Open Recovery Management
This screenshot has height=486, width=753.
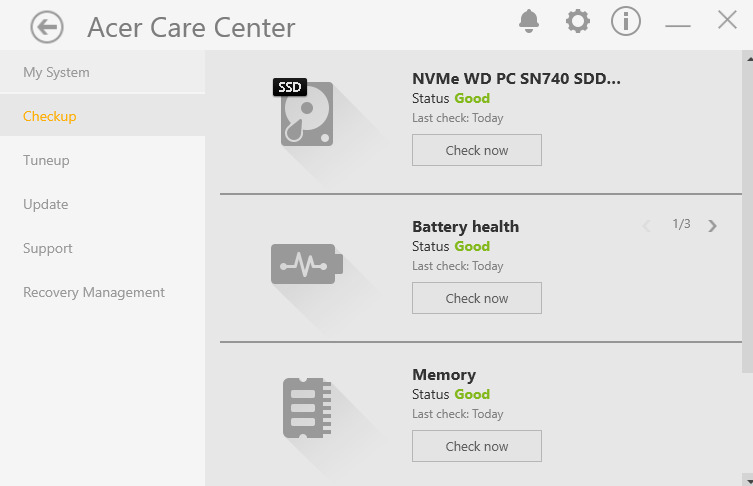(x=94, y=292)
